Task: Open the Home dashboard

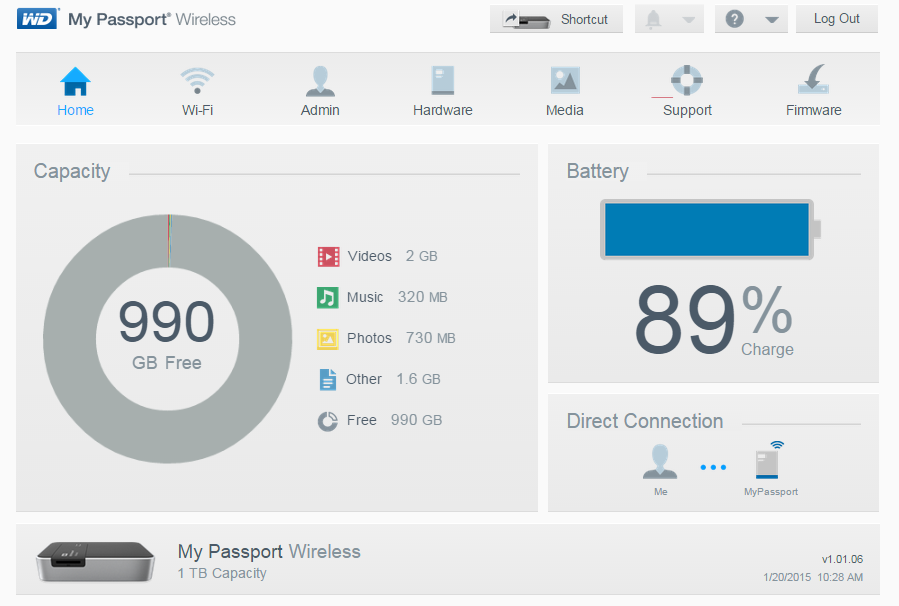Action: [75, 85]
